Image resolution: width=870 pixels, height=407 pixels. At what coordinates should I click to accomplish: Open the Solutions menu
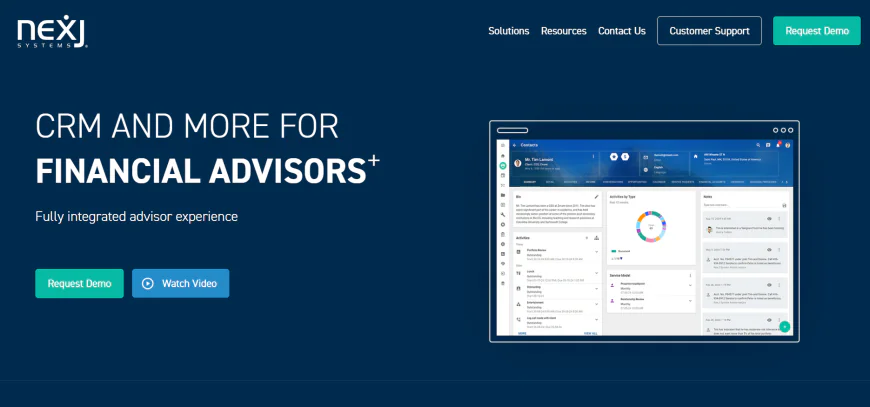(508, 31)
